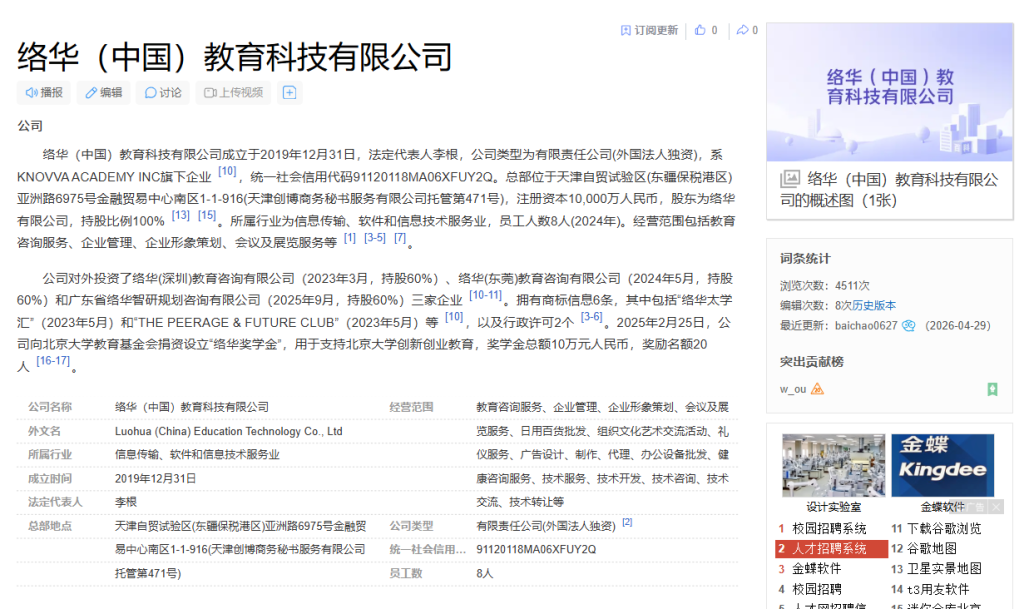Open reference [7] in the first paragraph

400,238
